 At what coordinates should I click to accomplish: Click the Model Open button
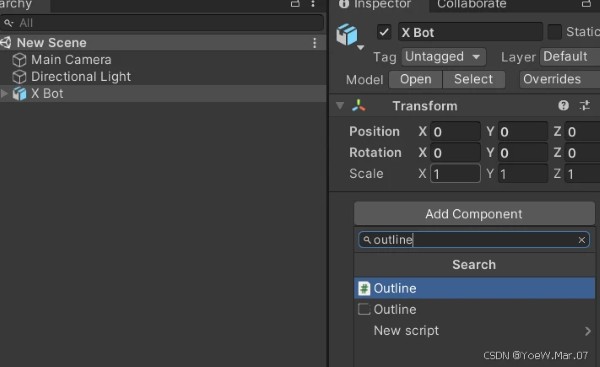pyautogui.click(x=416, y=79)
